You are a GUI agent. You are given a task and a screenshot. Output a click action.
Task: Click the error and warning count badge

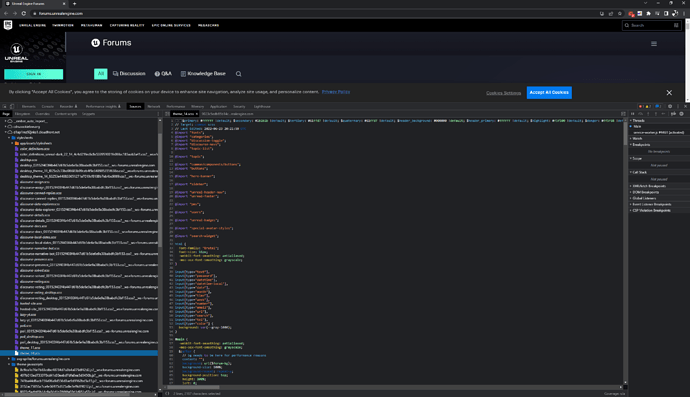(644, 107)
